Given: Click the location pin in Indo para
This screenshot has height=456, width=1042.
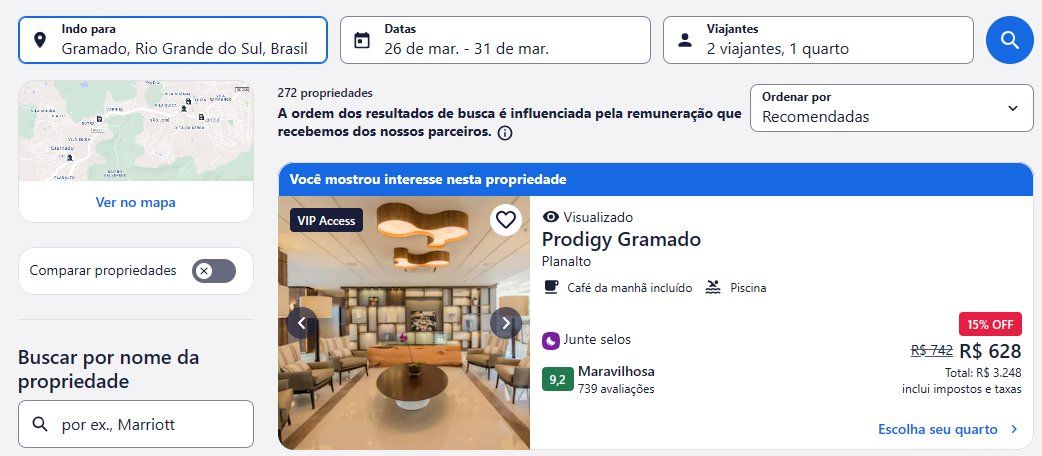Looking at the screenshot, I should click(40, 40).
